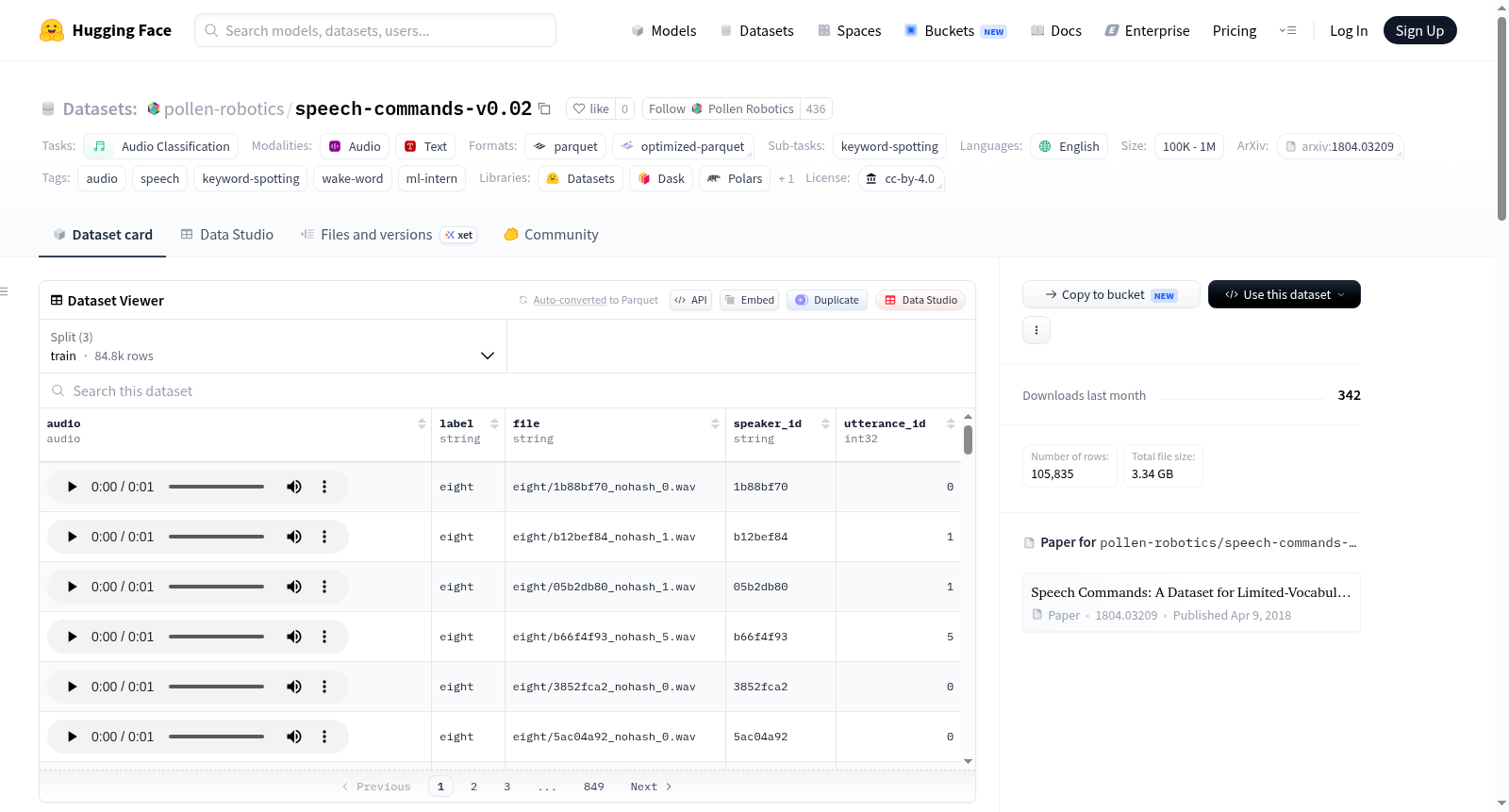Image resolution: width=1509 pixels, height=812 pixels.
Task: Open audio options menu for 5ac04a92 row
Action: (324, 737)
